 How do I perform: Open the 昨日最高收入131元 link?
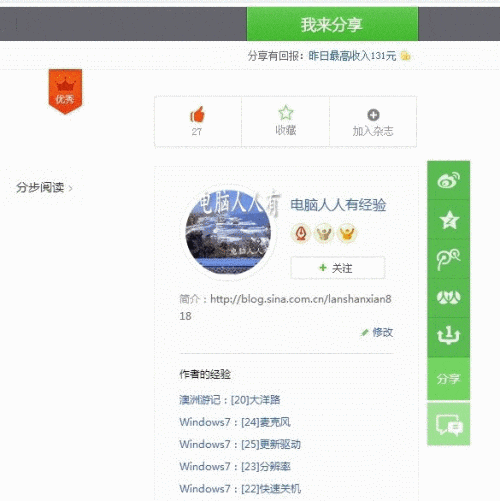click(x=352, y=56)
